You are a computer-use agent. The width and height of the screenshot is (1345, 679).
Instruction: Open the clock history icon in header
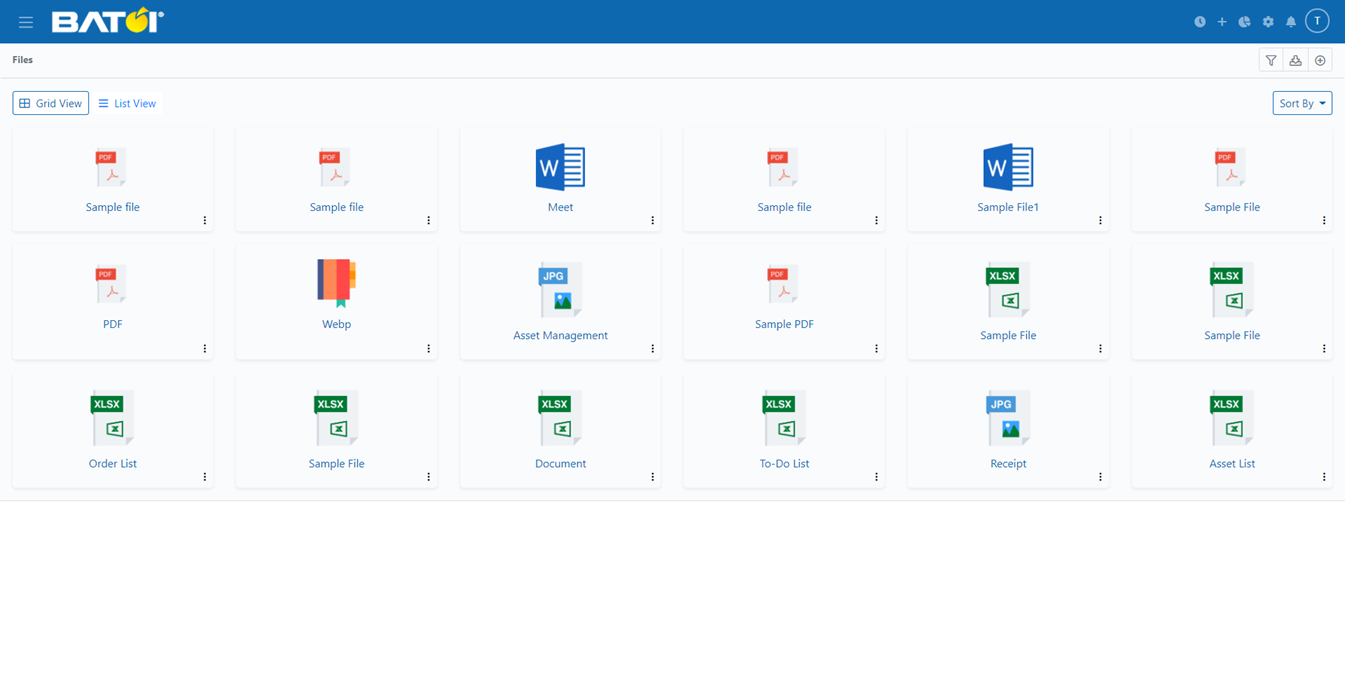point(1200,22)
